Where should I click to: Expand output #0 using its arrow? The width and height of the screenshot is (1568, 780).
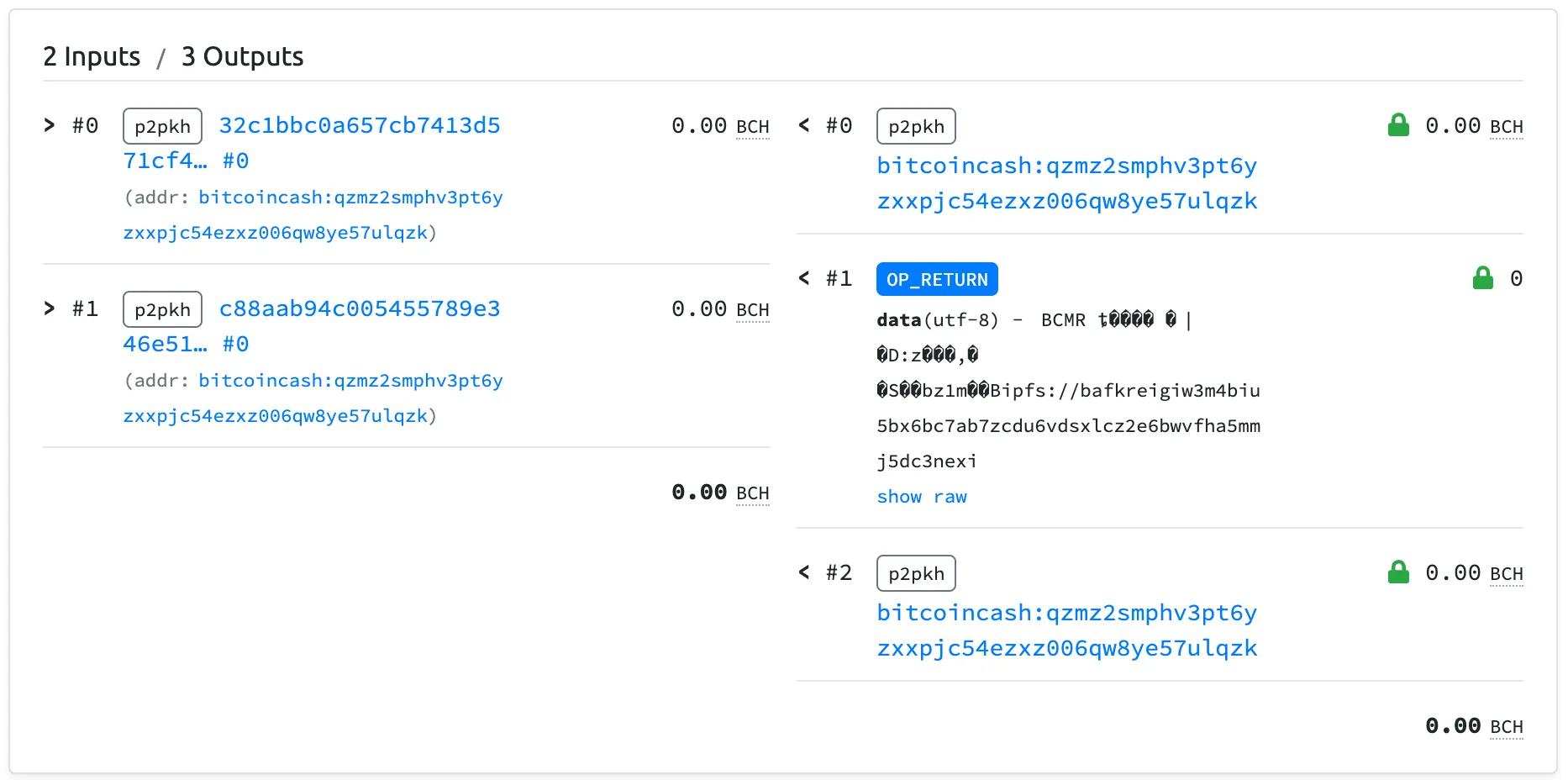click(x=804, y=125)
